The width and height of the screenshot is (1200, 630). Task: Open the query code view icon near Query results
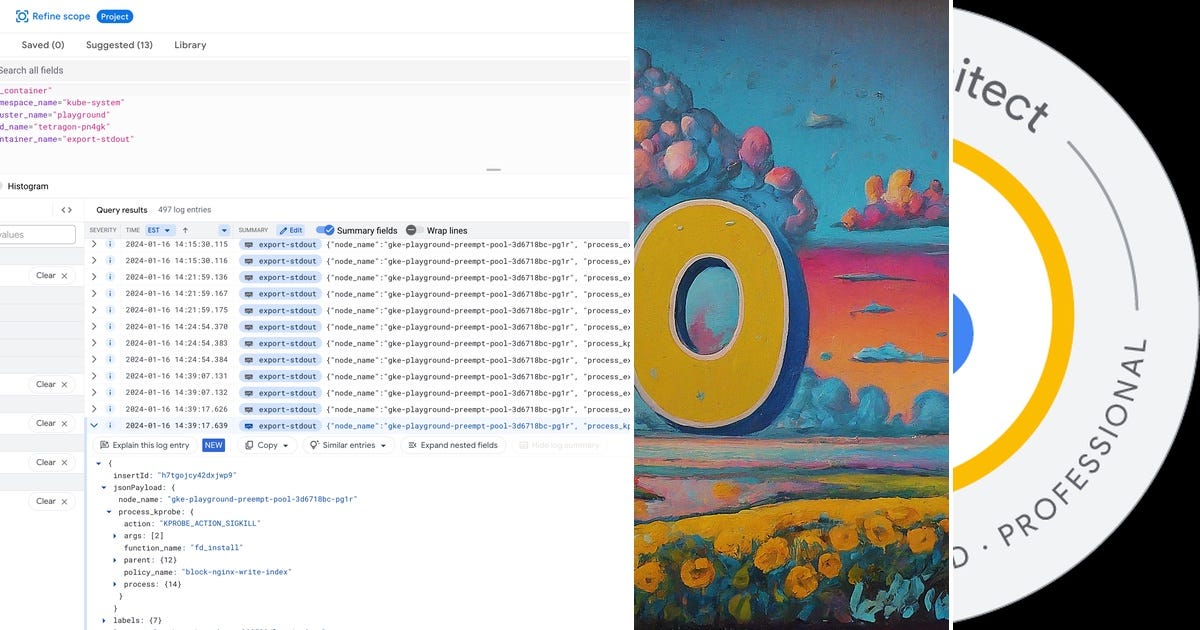pyautogui.click(x=65, y=212)
